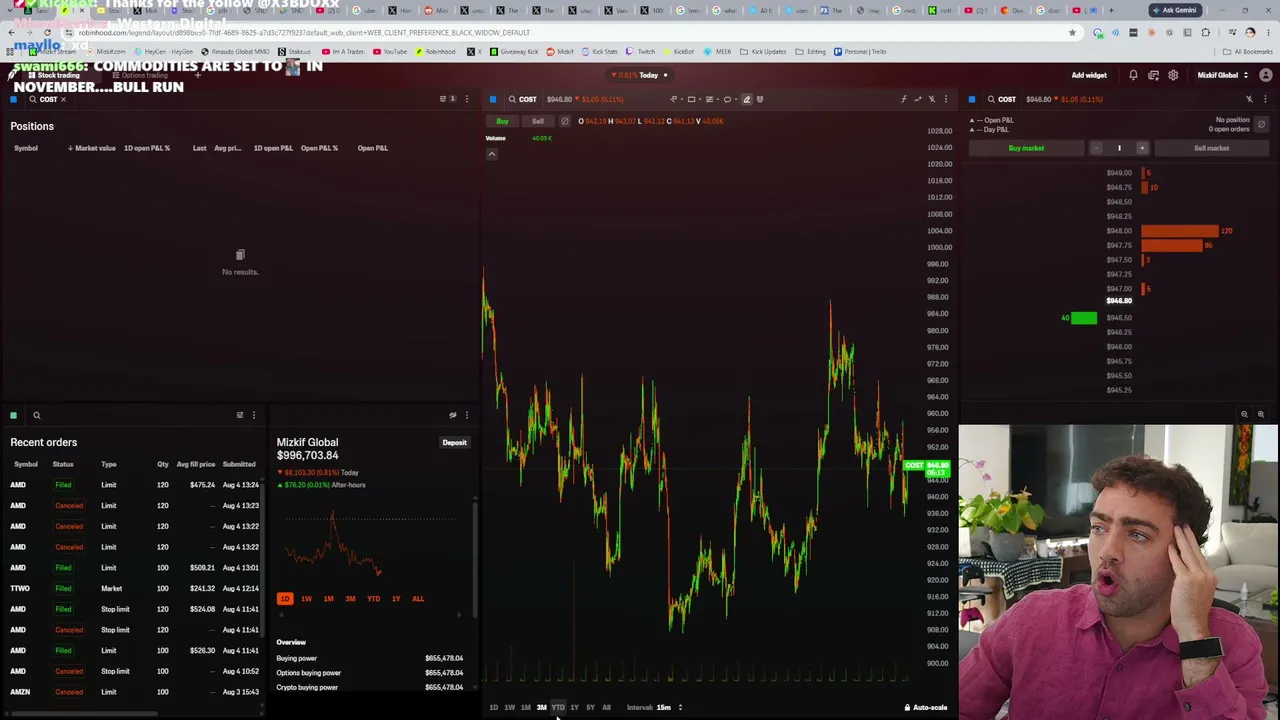
Task: Select the 1W range in account widget
Action: [x=306, y=599]
